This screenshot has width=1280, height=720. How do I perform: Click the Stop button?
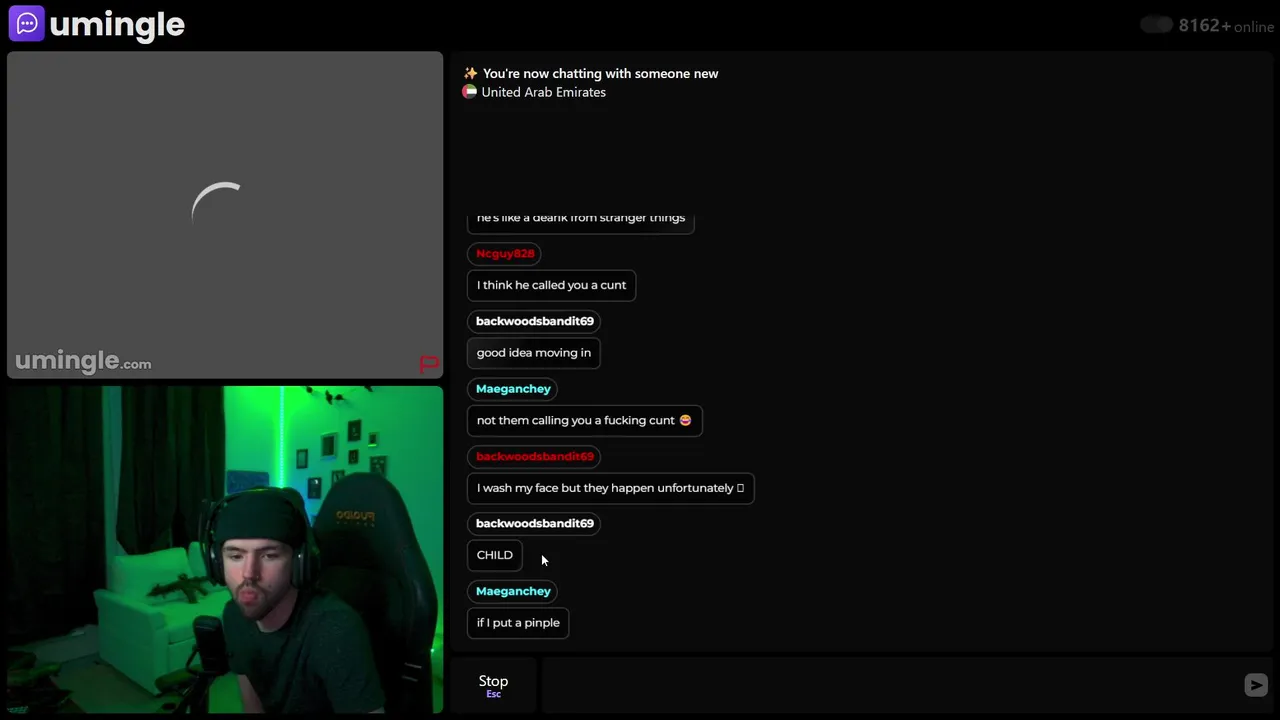(x=493, y=685)
